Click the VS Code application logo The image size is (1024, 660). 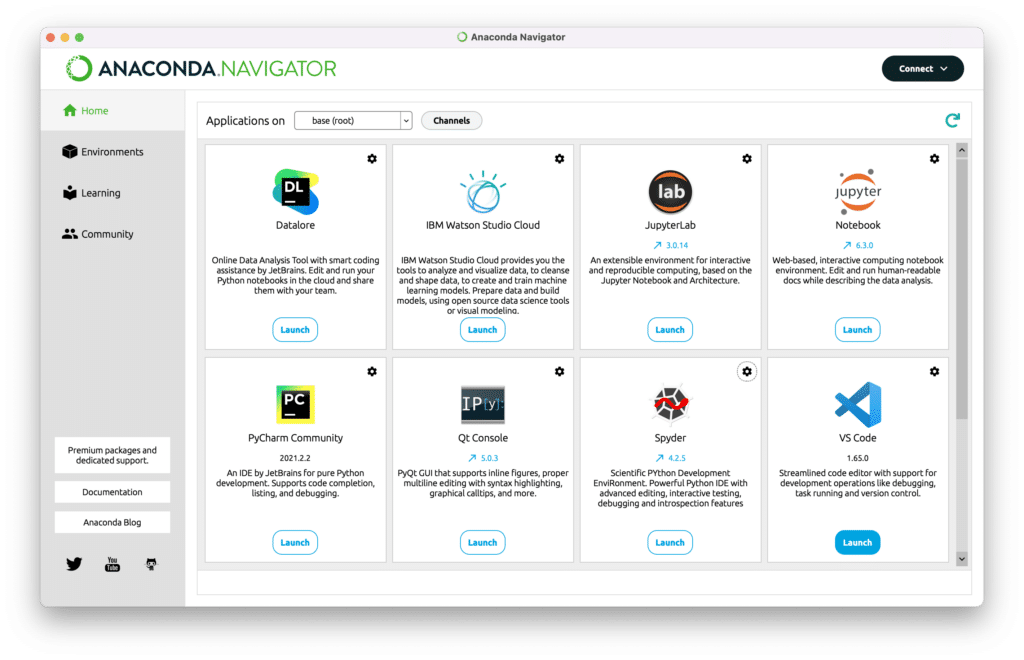pos(858,404)
